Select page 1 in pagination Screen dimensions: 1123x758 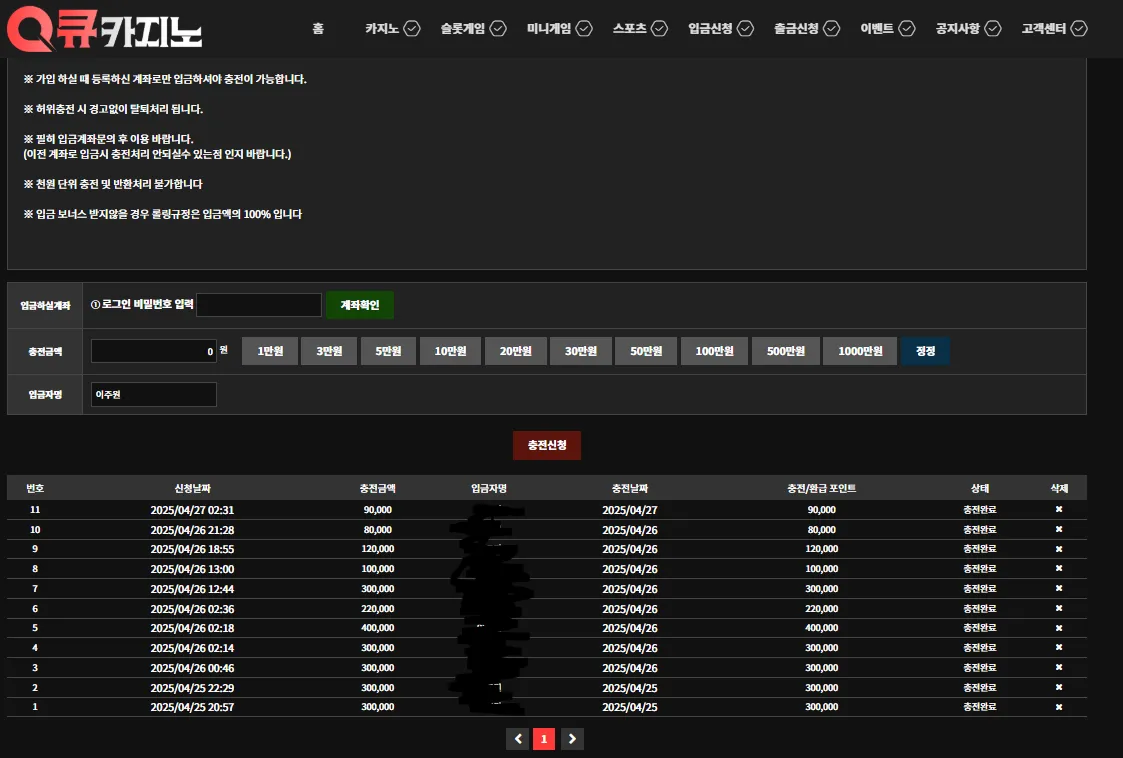544,739
